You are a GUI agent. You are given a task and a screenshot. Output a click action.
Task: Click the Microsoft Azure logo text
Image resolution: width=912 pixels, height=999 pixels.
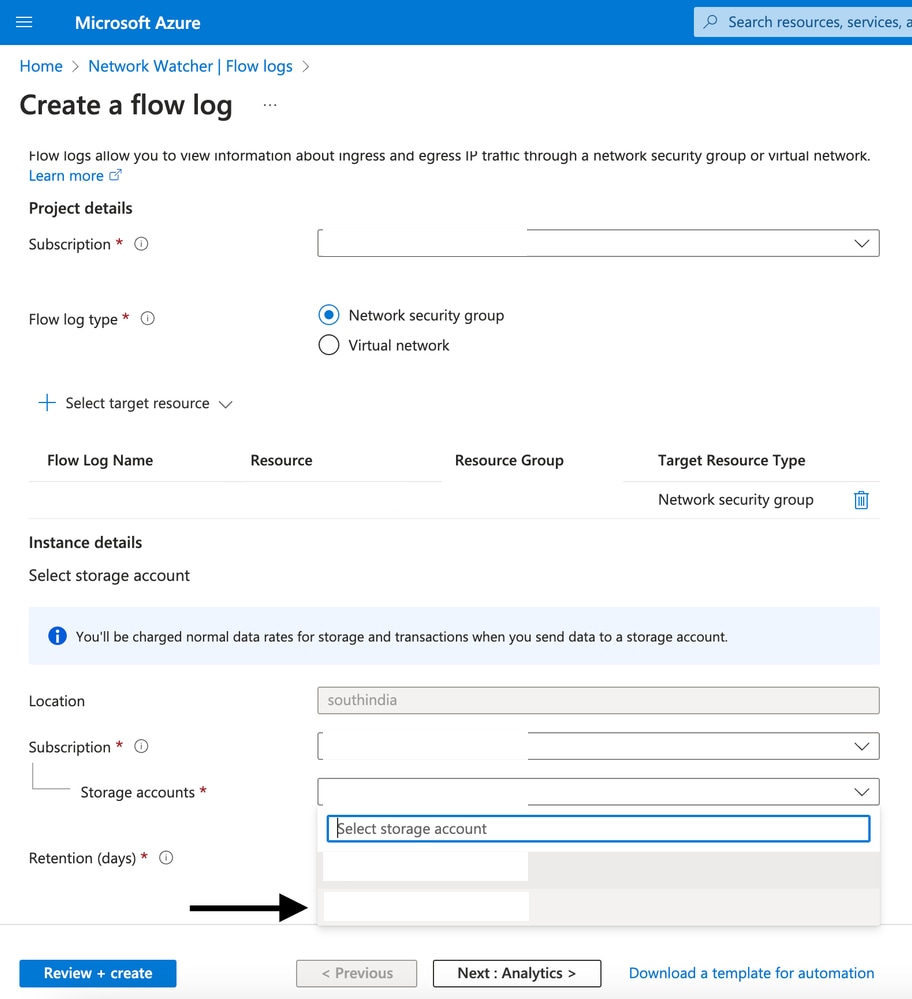click(138, 23)
